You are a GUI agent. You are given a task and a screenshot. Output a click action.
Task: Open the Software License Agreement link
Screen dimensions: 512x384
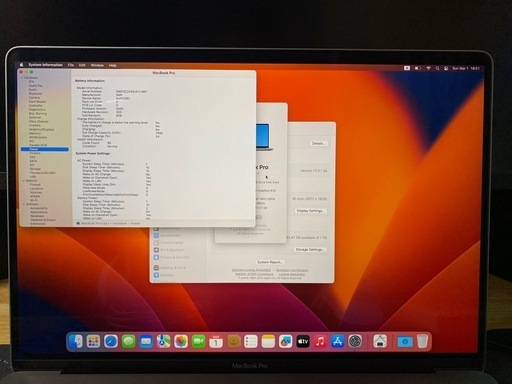coord(251,270)
